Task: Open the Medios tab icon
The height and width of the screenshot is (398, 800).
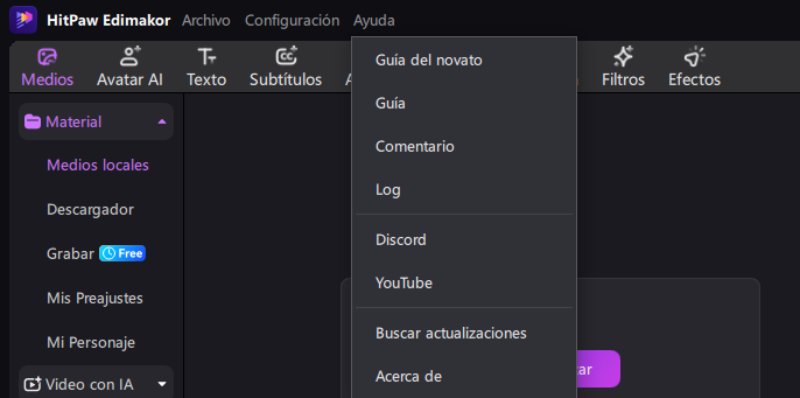Action: [x=47, y=57]
